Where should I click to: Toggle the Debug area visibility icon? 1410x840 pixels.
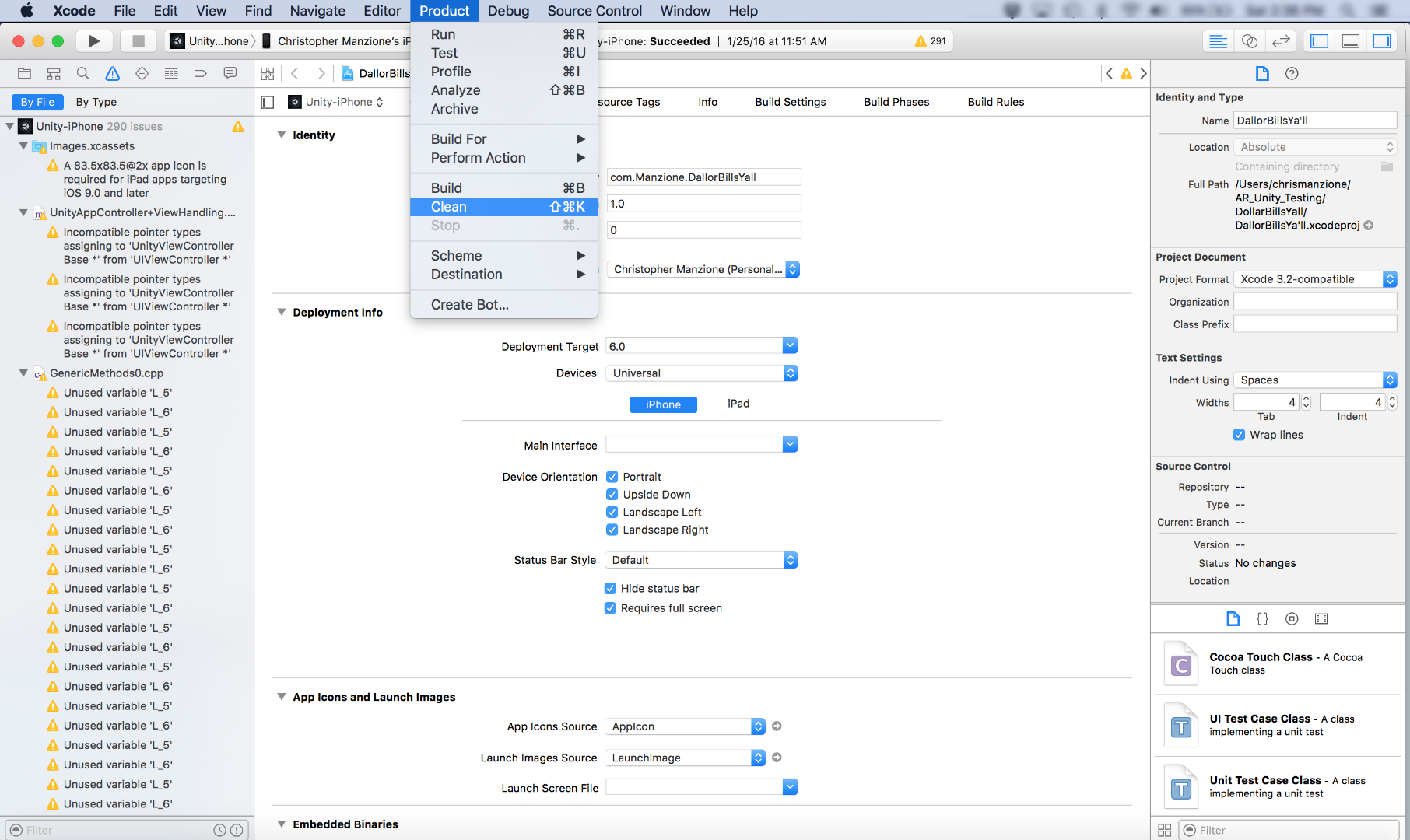(x=1351, y=41)
